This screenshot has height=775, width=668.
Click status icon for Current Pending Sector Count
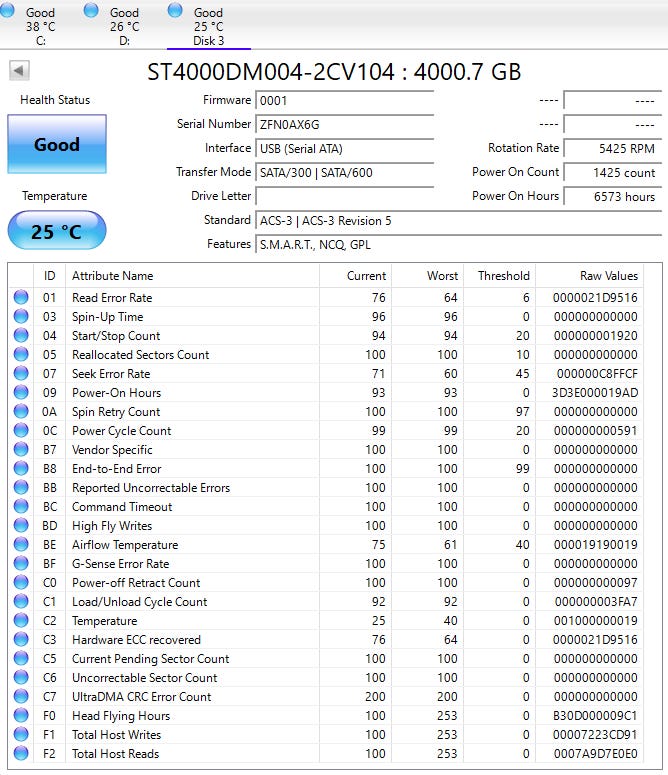(21, 658)
